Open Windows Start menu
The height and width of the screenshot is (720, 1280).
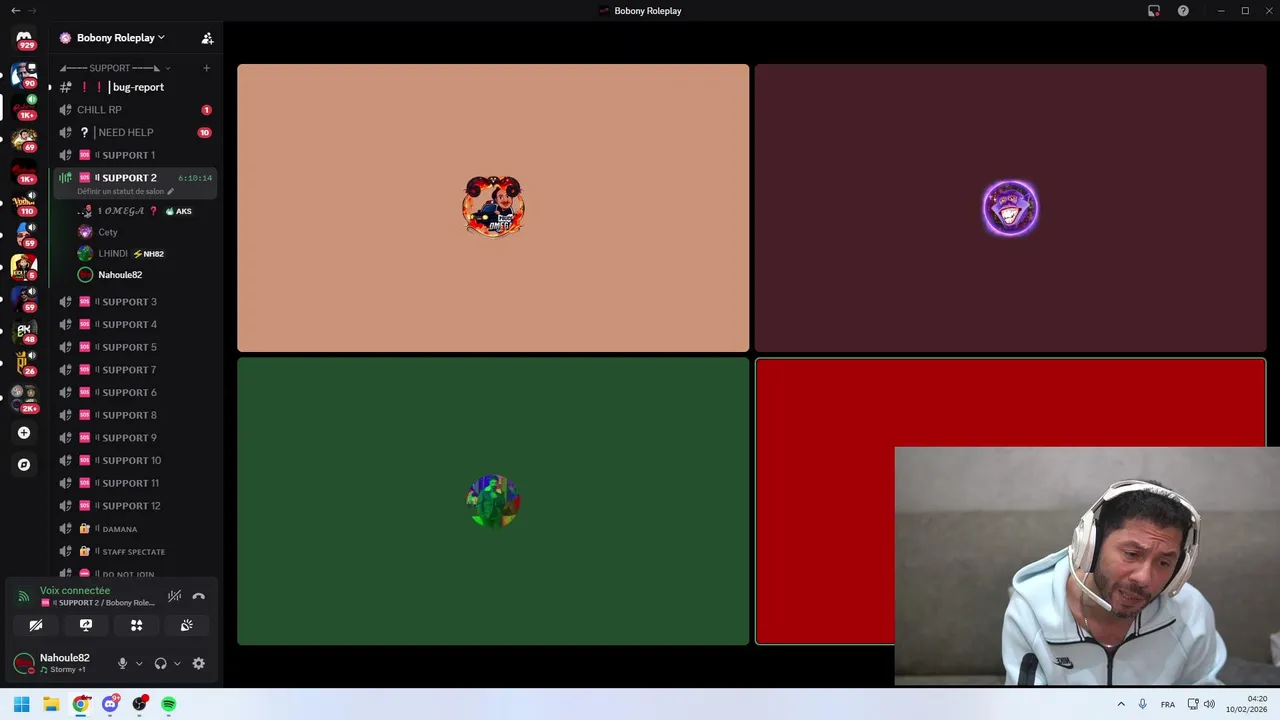coord(21,704)
